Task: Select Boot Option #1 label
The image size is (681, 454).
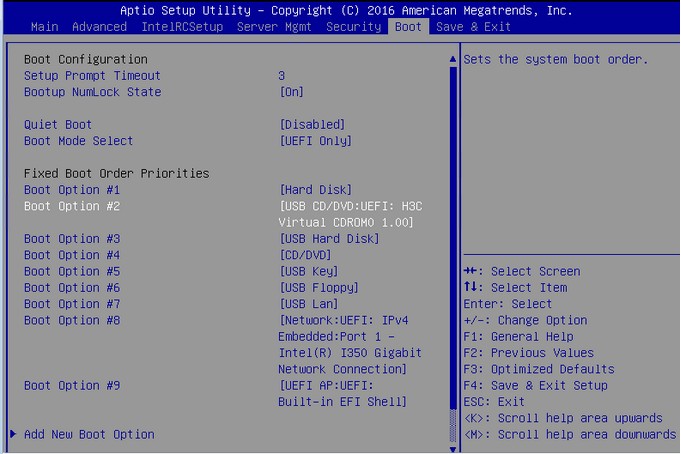Action: point(72,190)
